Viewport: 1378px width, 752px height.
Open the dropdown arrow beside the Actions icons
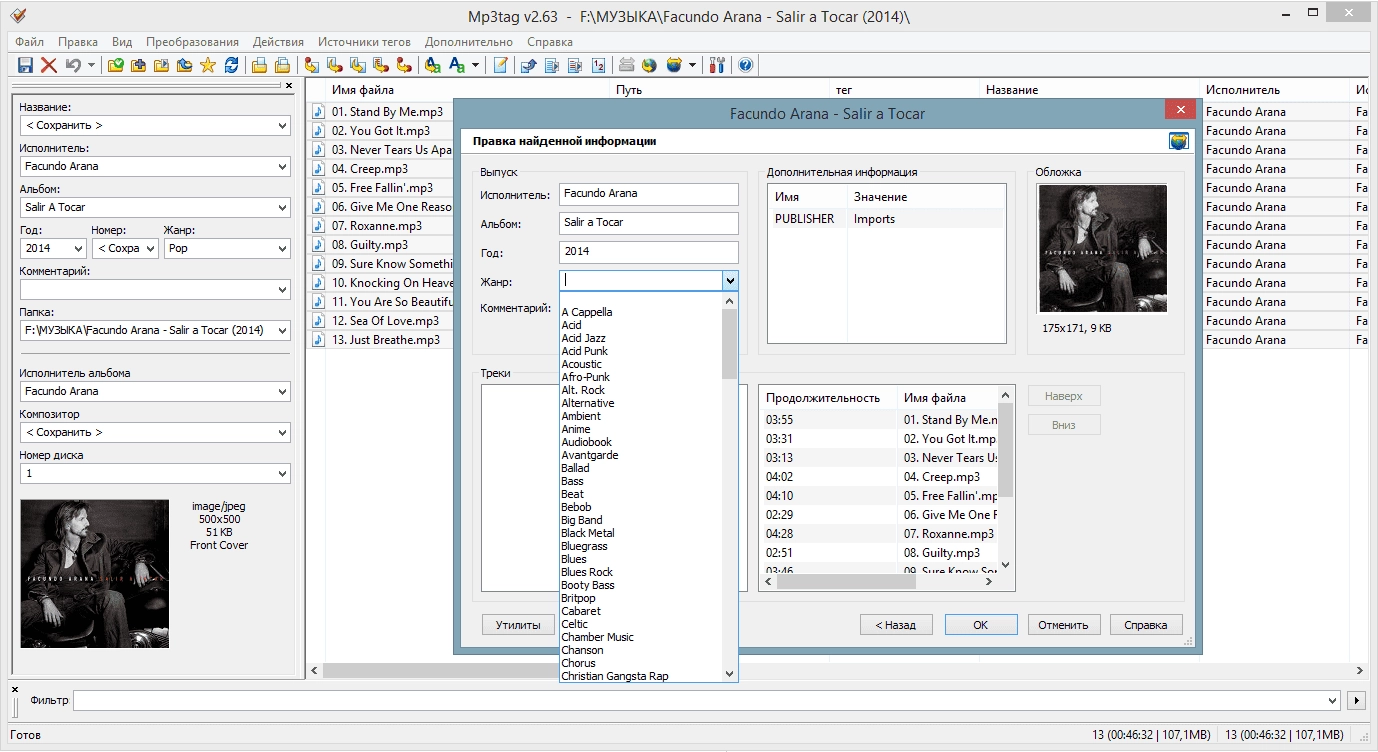475,65
